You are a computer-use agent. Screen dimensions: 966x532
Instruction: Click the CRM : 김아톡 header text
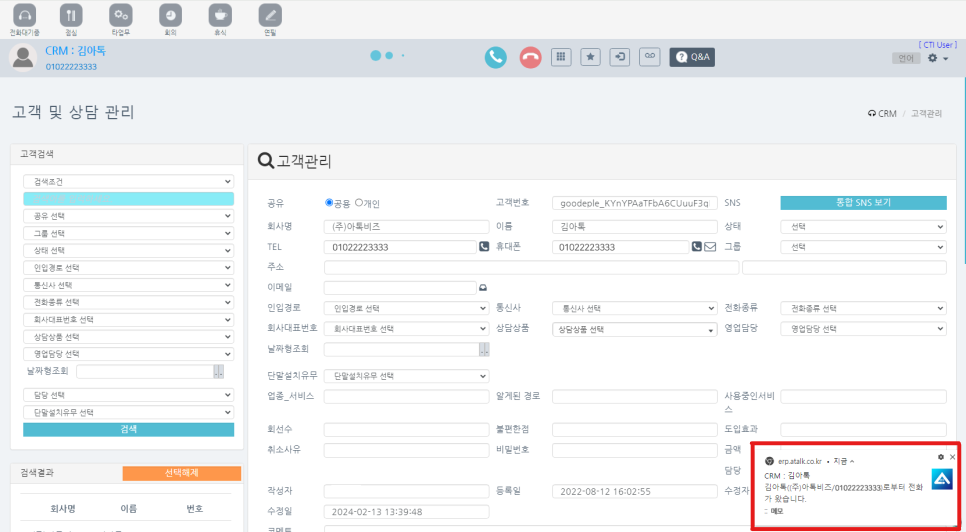click(x=75, y=51)
